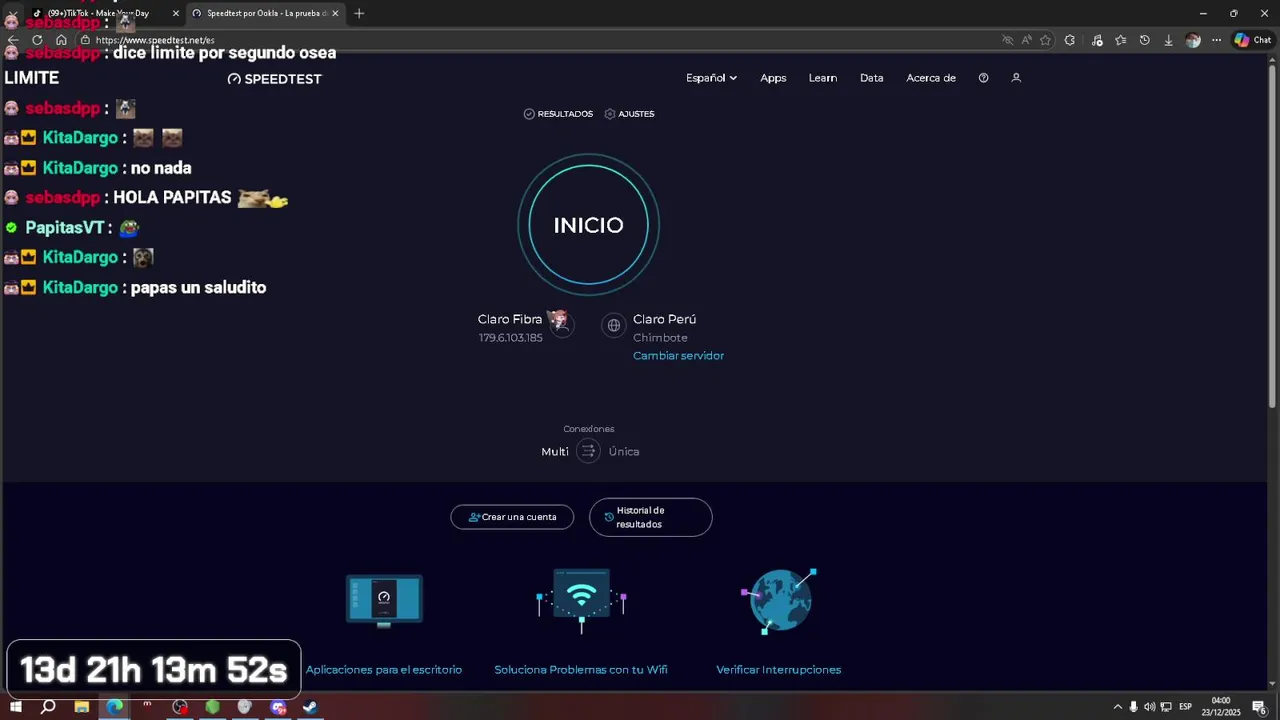Open the Steam taskbar icon
Screen dimensions: 1280x720
coord(310,707)
